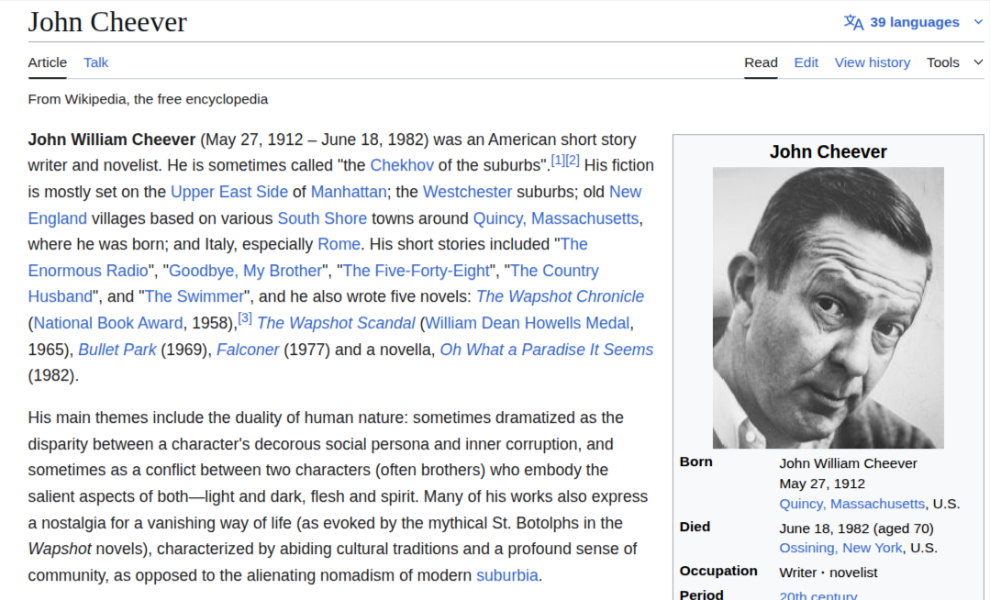Expand the Tools menu
This screenshot has height=600, width=990.
tap(942, 62)
